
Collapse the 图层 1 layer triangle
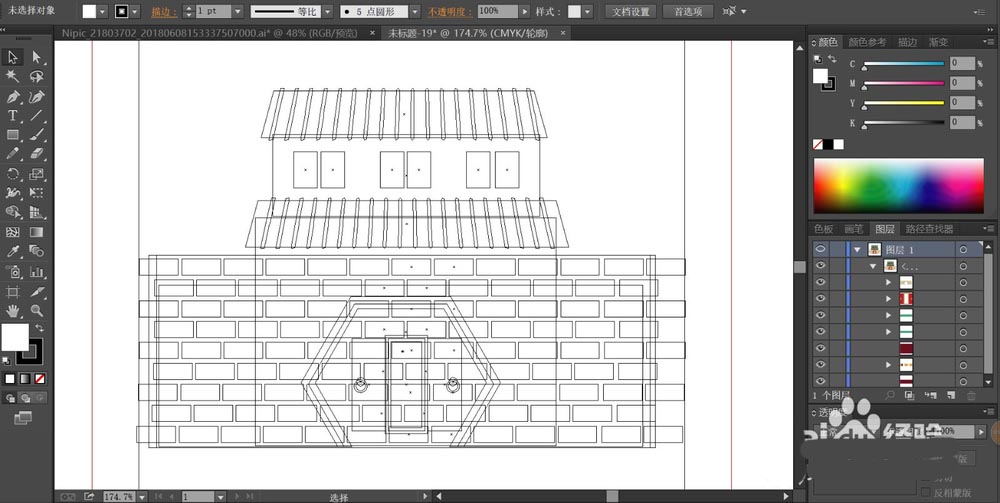(x=858, y=250)
